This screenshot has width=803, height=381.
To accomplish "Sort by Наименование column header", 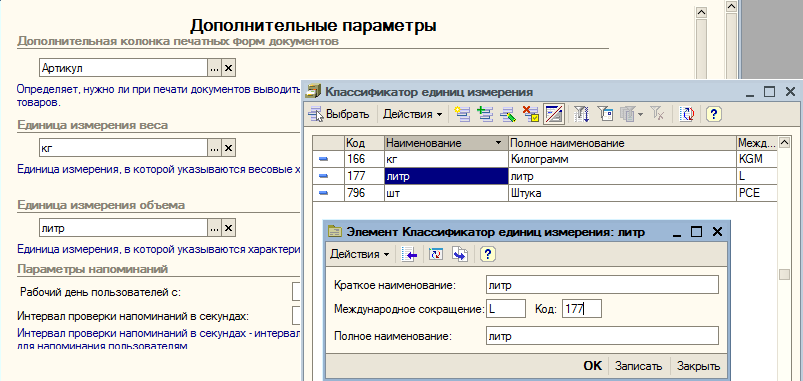I will [446, 143].
